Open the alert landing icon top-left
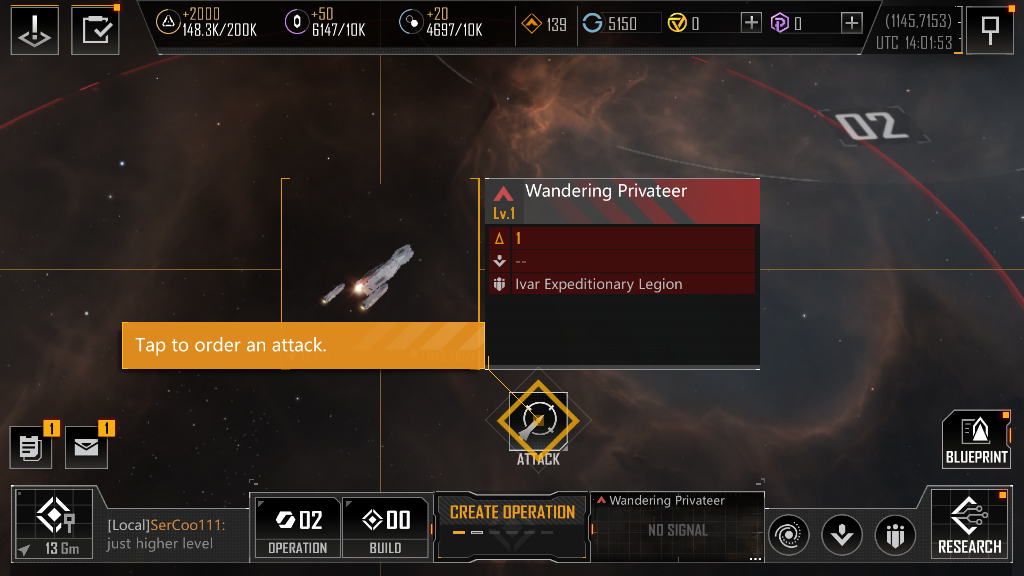Screen dimensions: 1024x576 point(35,30)
